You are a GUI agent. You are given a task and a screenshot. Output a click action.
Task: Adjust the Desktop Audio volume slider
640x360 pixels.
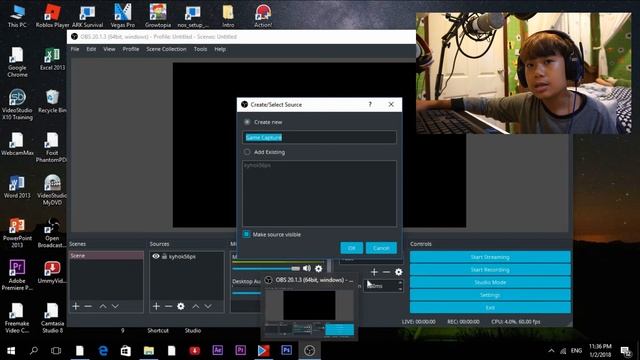[x=247, y=293]
